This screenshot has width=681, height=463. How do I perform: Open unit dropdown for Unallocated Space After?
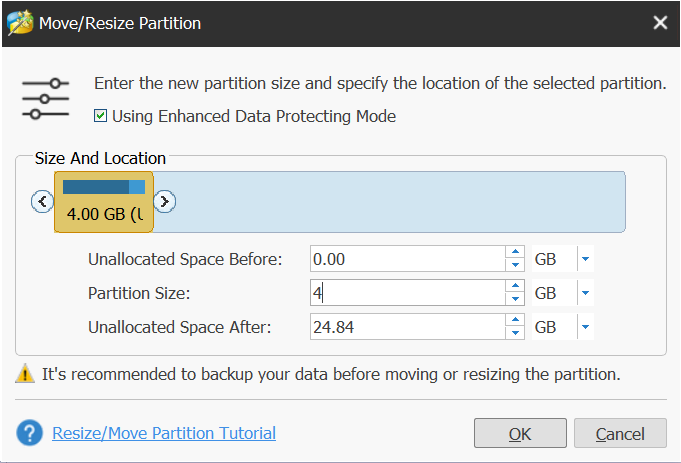[586, 327]
